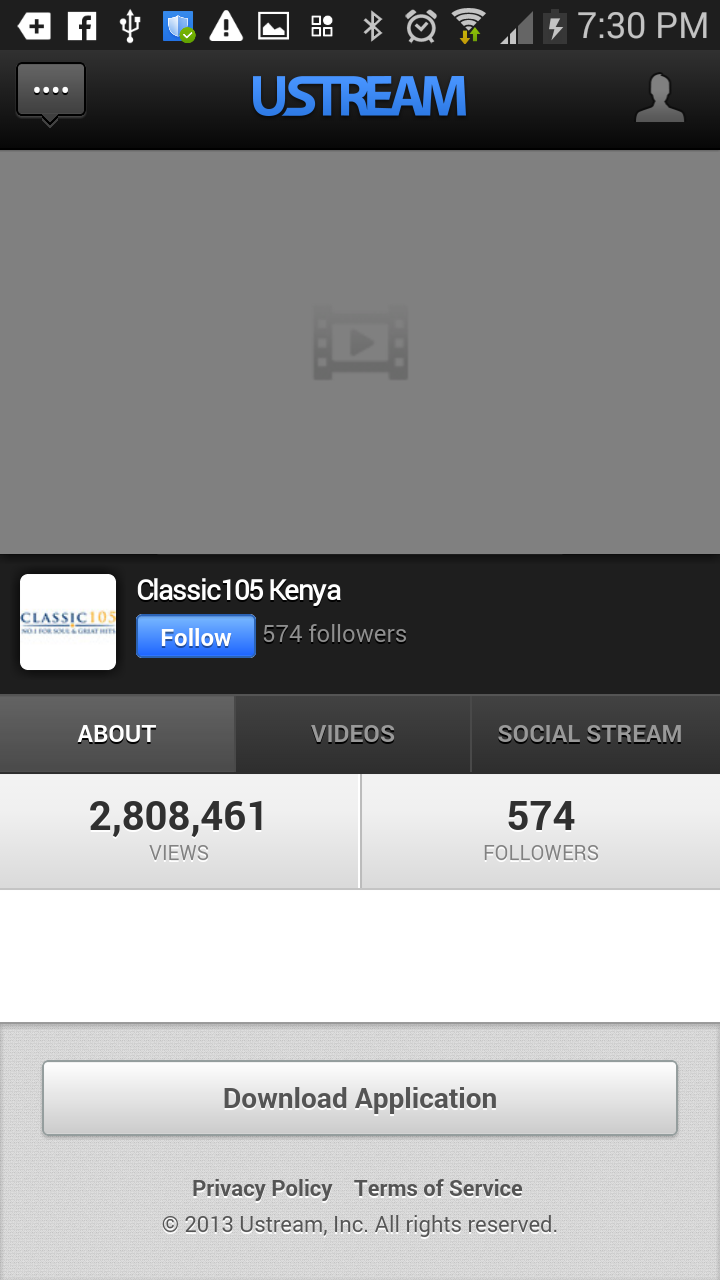Tap the 2,808,461 views counter
720x1280 pixels.
click(179, 831)
